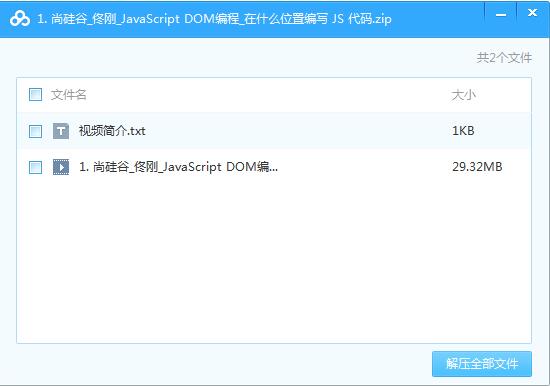550x386 pixels.
Task: Click empty area of the file list
Action: tap(274, 260)
